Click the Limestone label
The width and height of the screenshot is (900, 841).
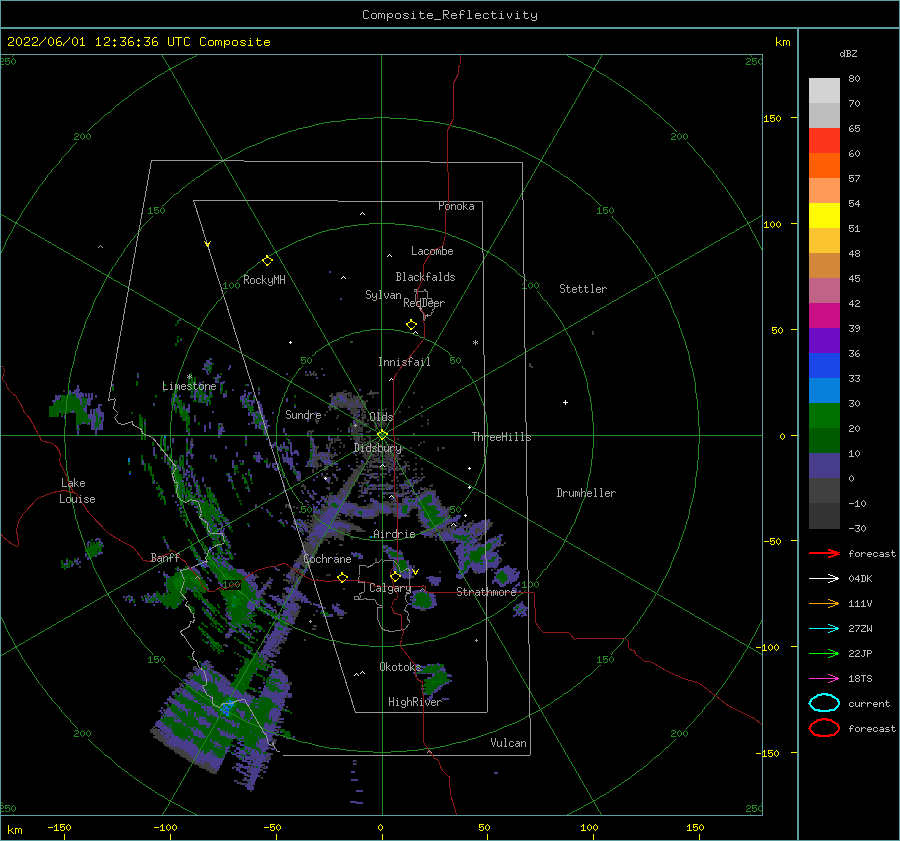tap(189, 386)
